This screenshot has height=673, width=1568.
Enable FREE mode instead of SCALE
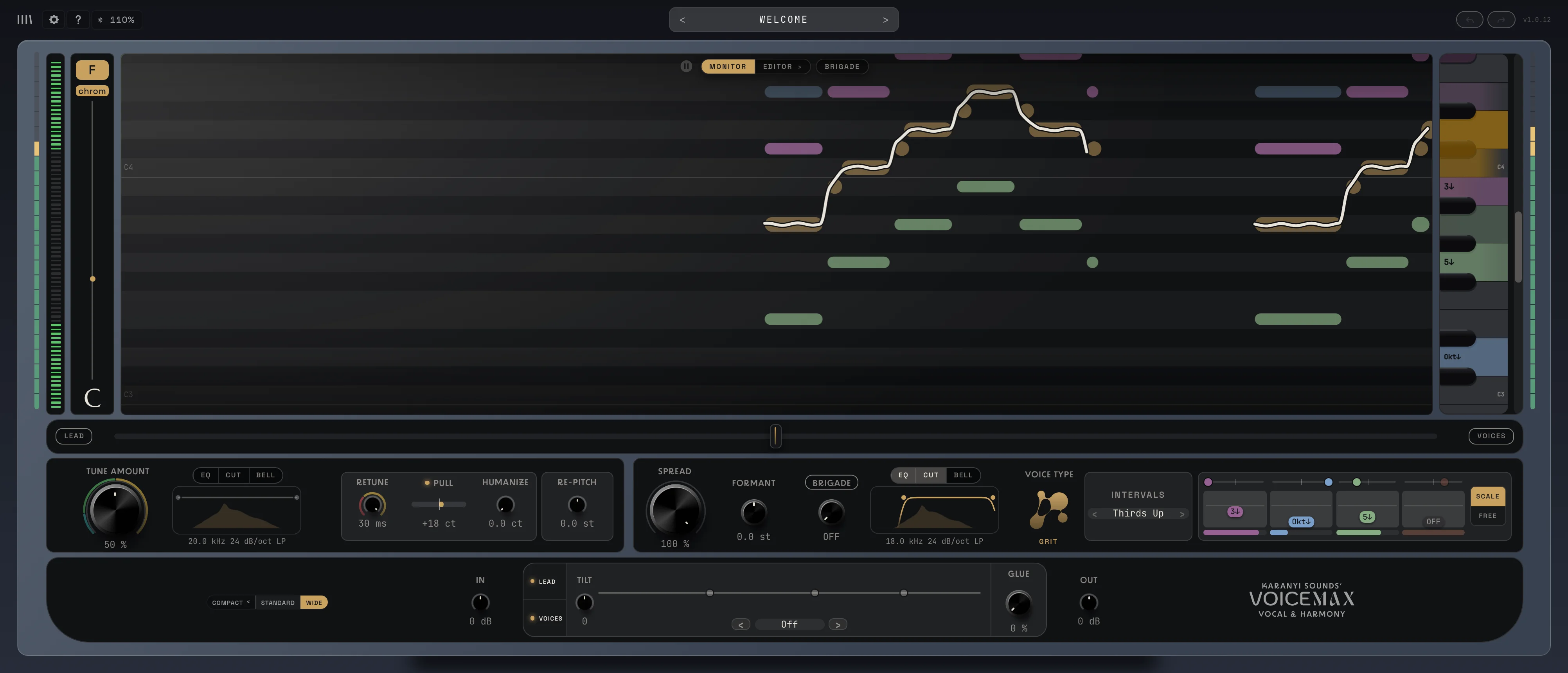[x=1487, y=516]
